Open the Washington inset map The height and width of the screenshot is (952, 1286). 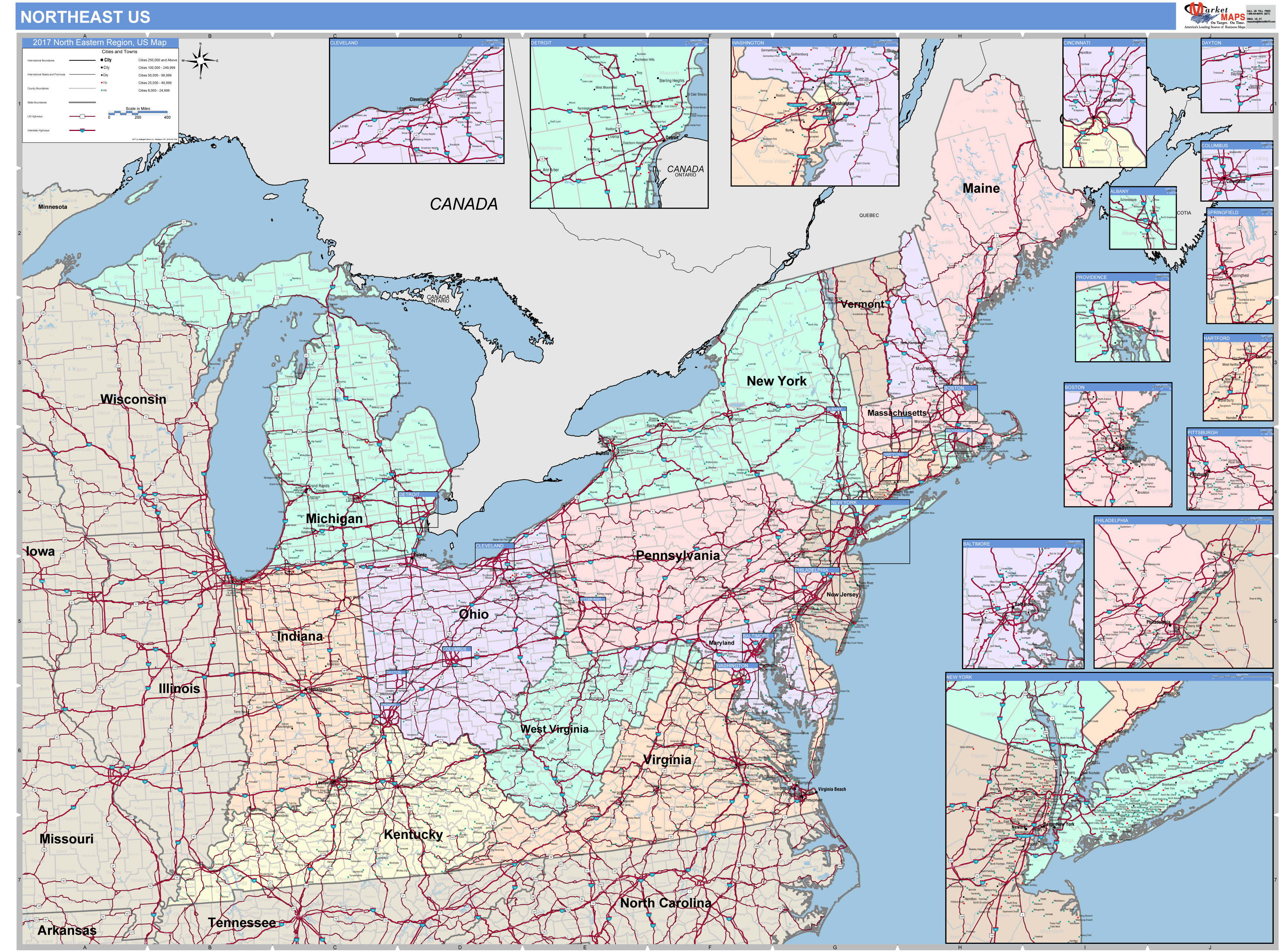pyautogui.click(x=815, y=112)
